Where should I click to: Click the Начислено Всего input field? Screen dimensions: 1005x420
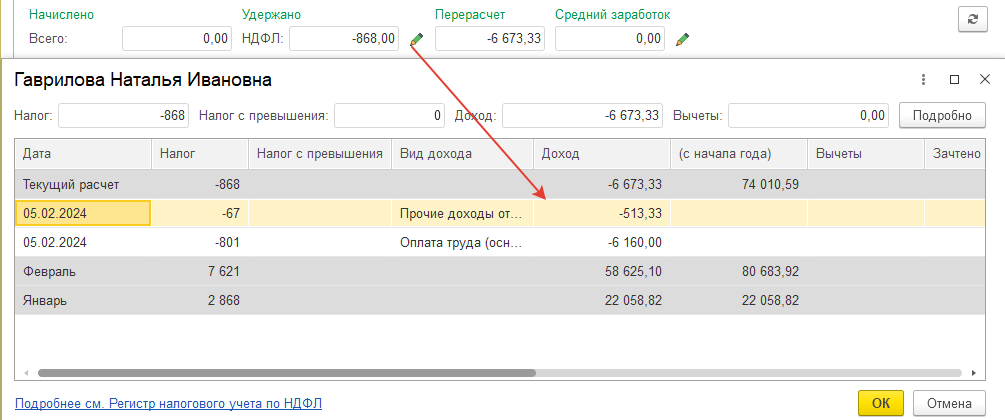(176, 38)
